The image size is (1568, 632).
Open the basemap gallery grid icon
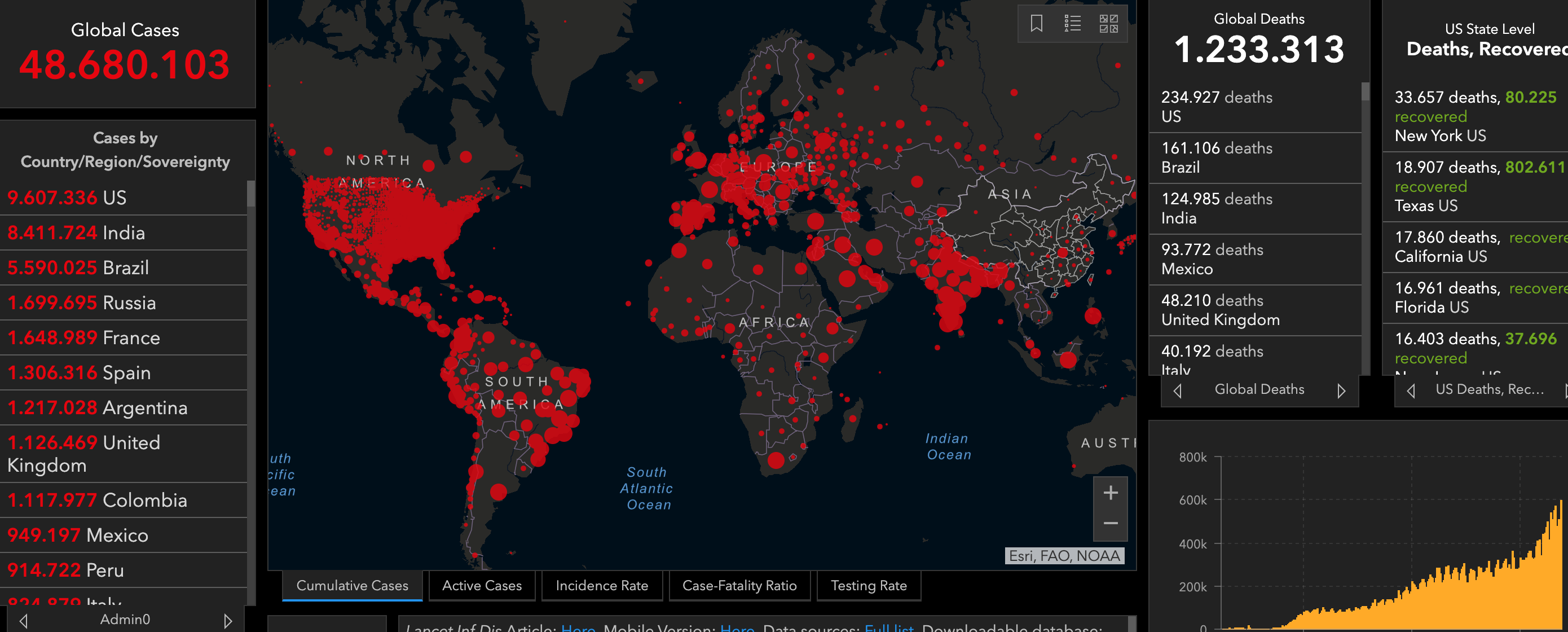tap(1108, 23)
